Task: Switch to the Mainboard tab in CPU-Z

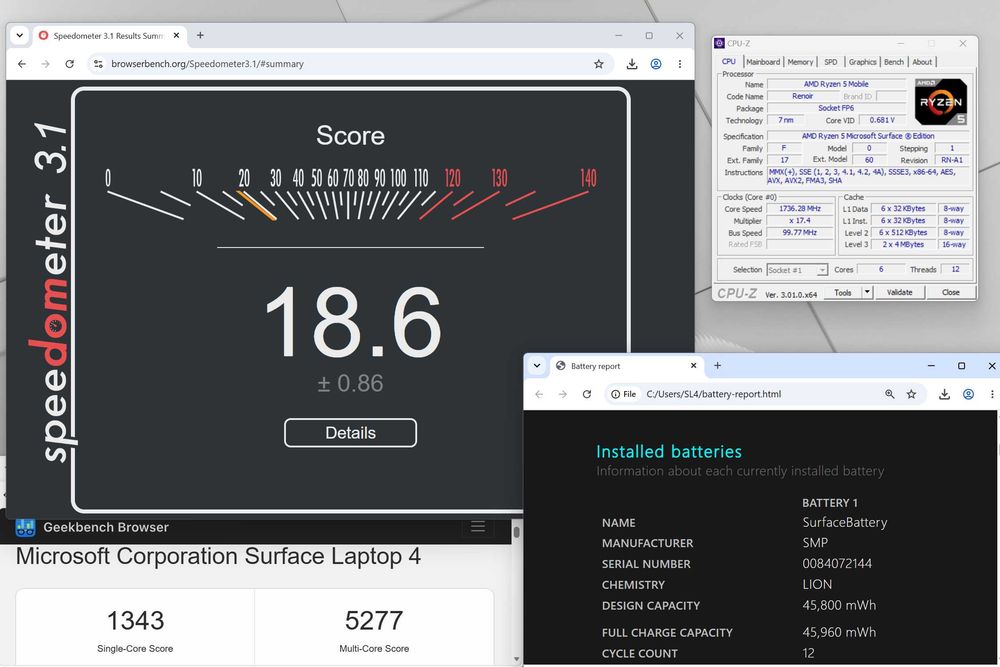Action: coord(763,62)
